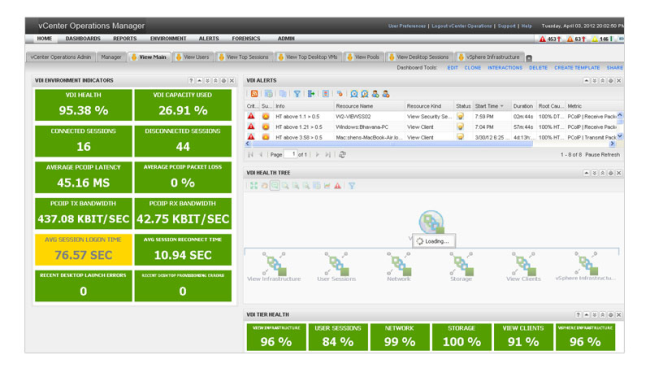Switch to the vCenter Operations Admin tab
Image resolution: width=650 pixels, height=371 pixels.
61,57
